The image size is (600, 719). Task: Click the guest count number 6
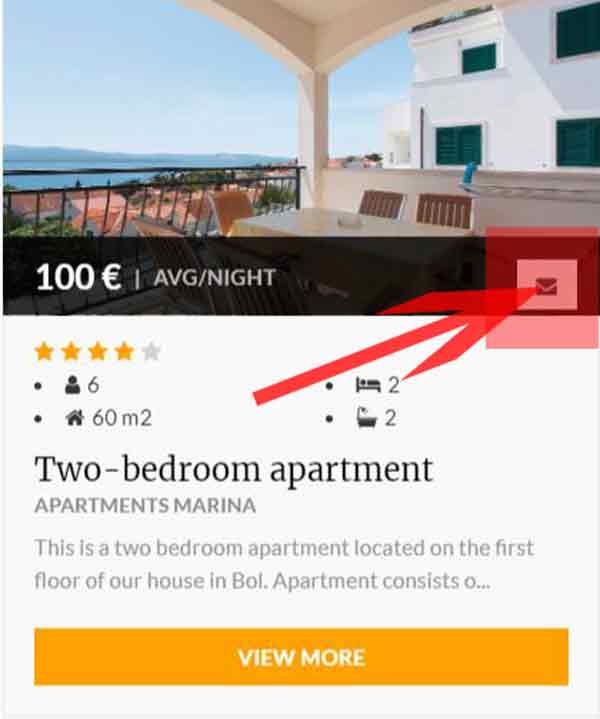(x=93, y=385)
